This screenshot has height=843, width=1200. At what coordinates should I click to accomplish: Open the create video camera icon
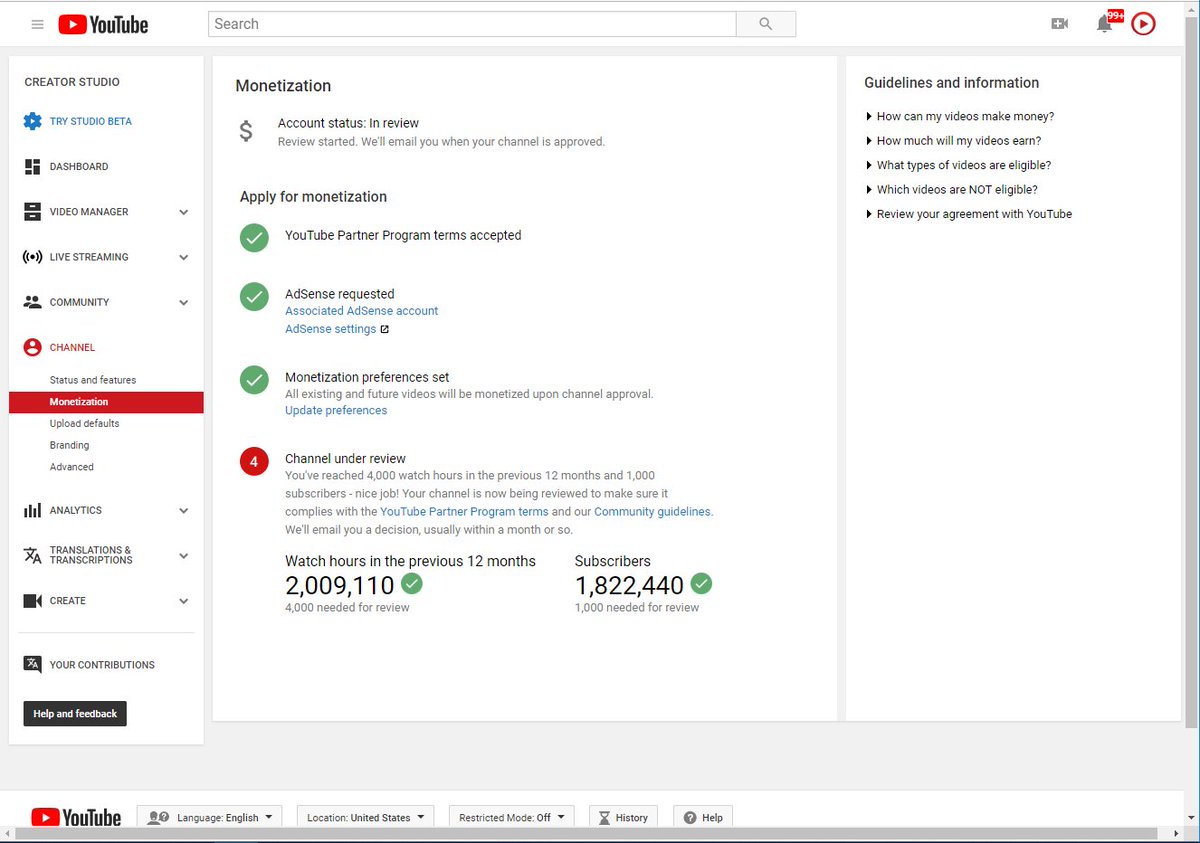[1060, 24]
